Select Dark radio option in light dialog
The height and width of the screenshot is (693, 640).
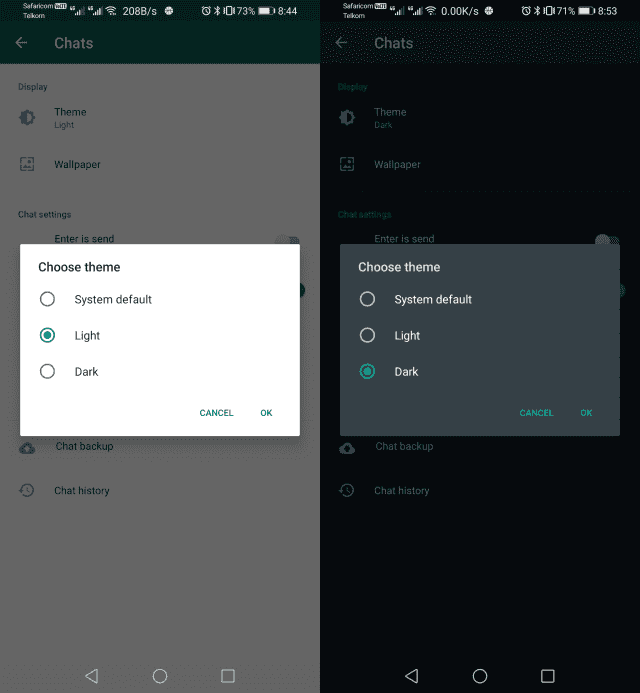point(47,372)
